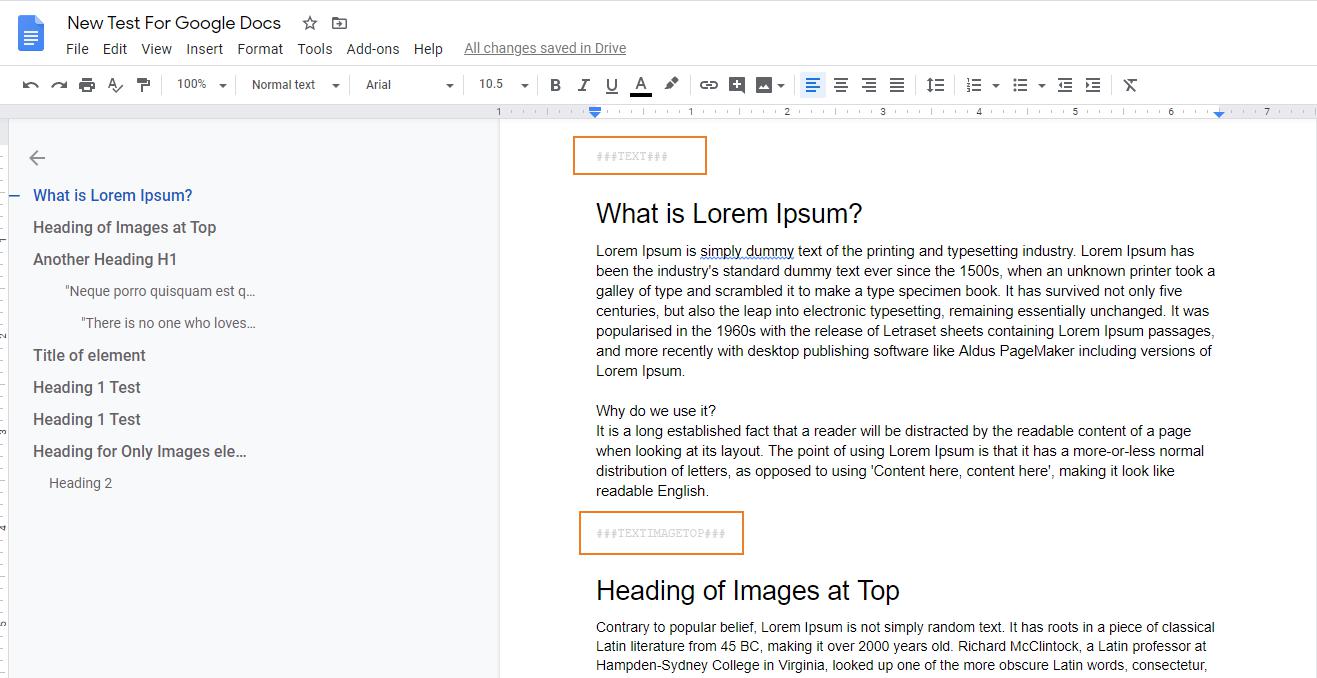Open the Insert menu
This screenshot has height=678, width=1317.
pyautogui.click(x=204, y=48)
